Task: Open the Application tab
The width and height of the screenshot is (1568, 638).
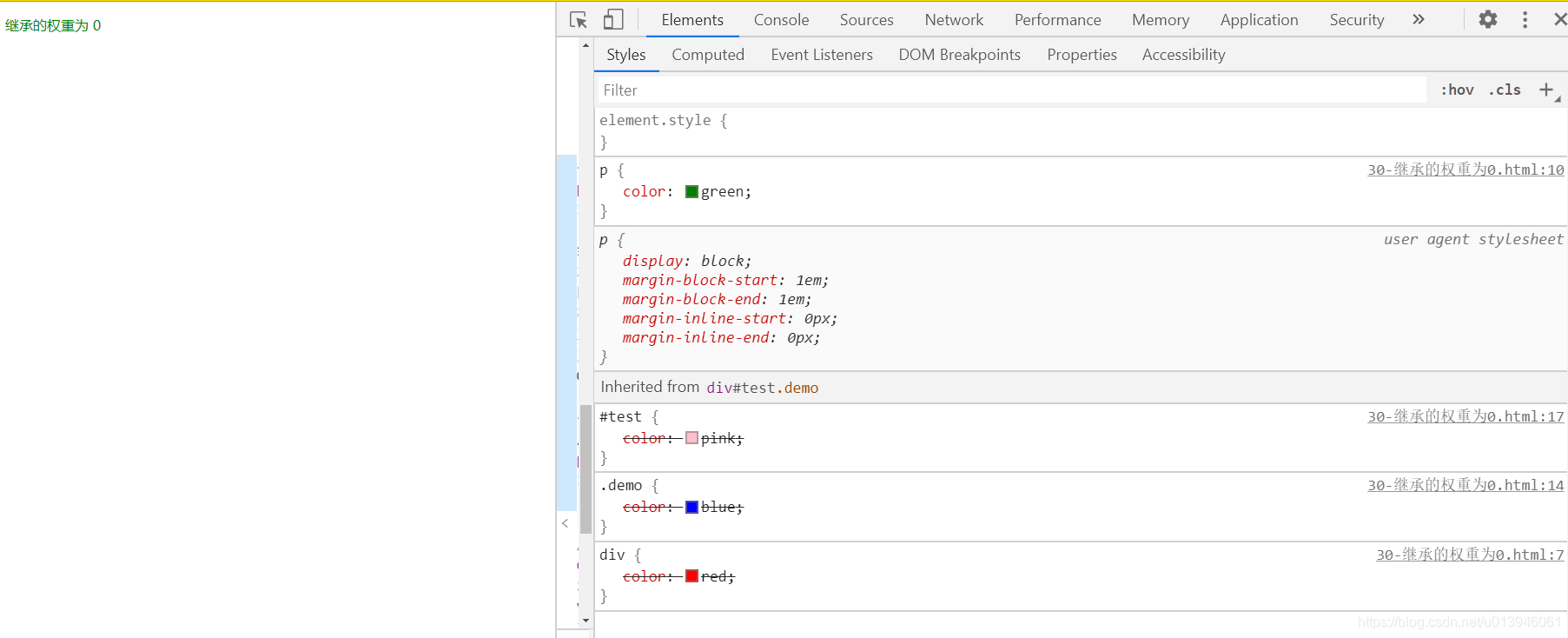Action: [1259, 19]
